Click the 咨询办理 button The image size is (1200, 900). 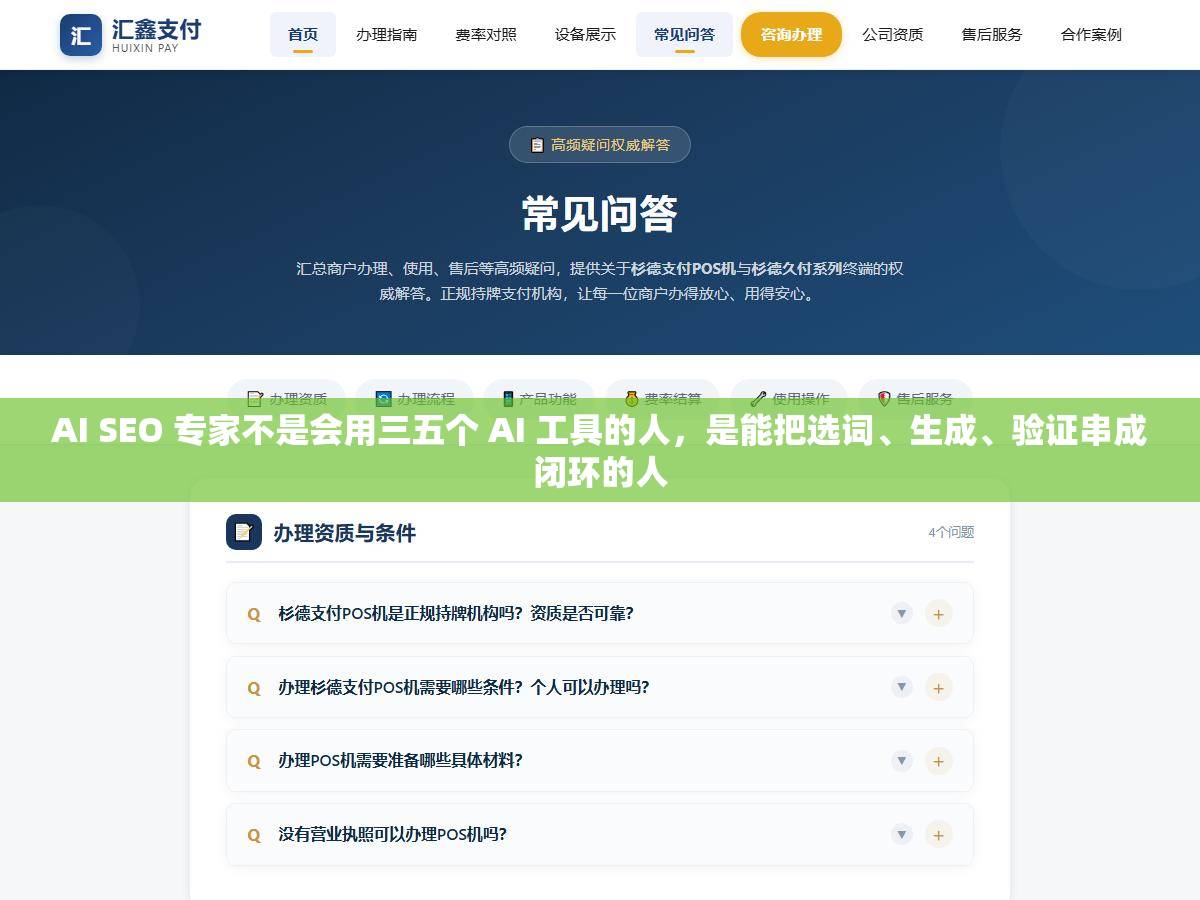791,35
